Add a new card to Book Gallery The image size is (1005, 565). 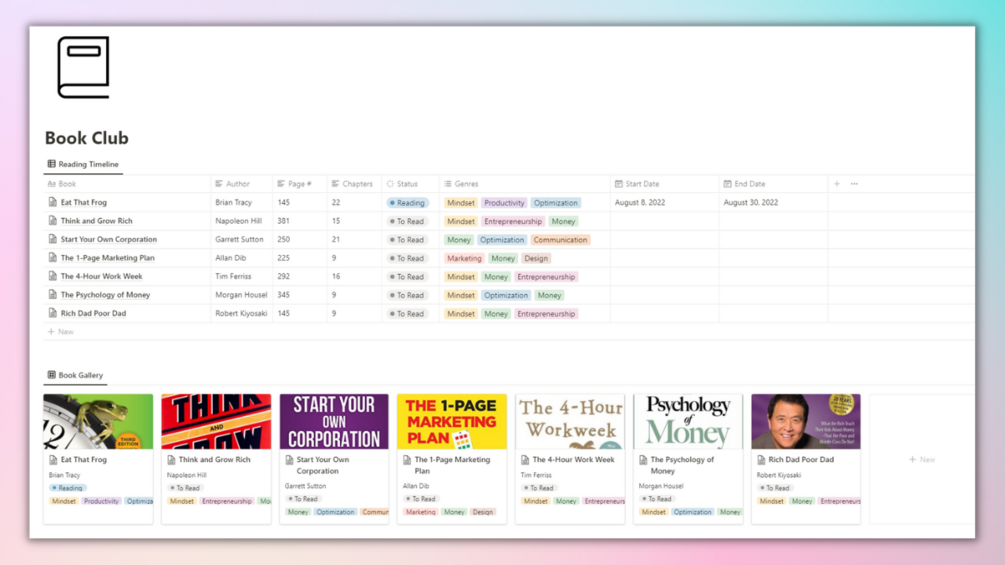pos(922,459)
